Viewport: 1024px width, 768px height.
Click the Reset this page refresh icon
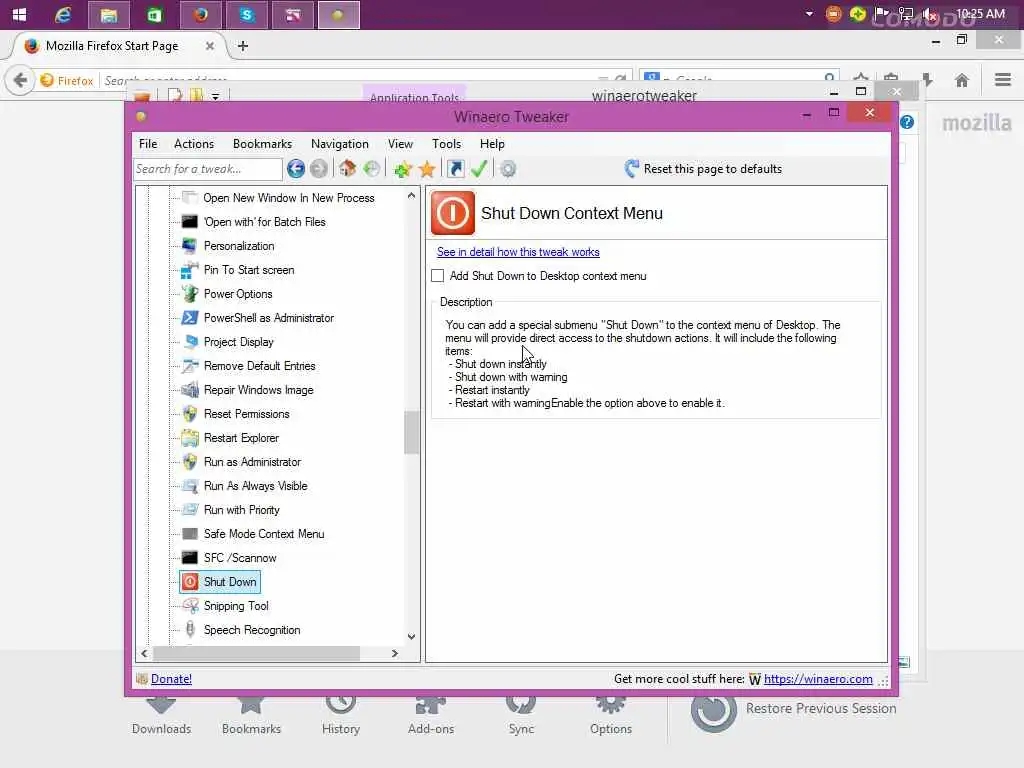[x=632, y=168]
